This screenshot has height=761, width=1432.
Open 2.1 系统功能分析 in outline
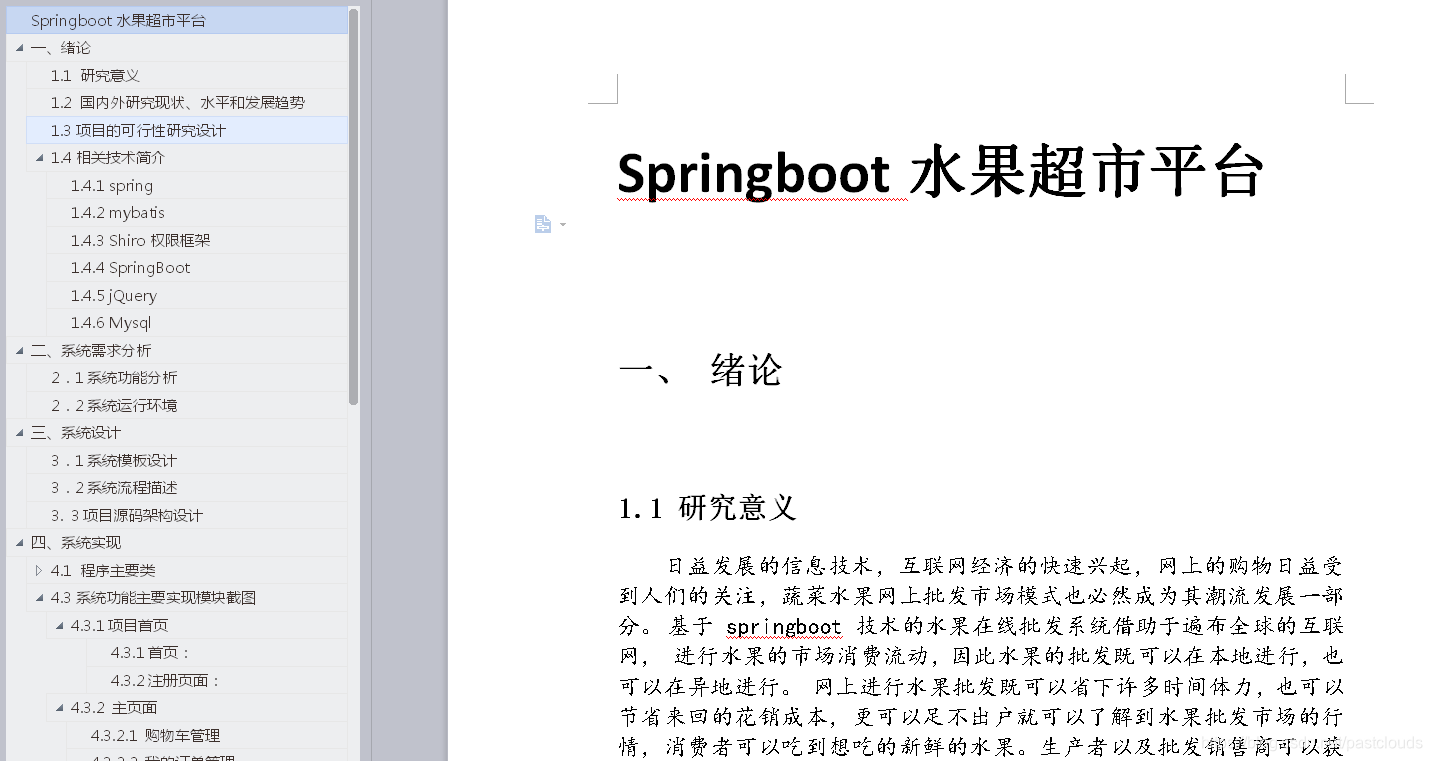pyautogui.click(x=187, y=378)
